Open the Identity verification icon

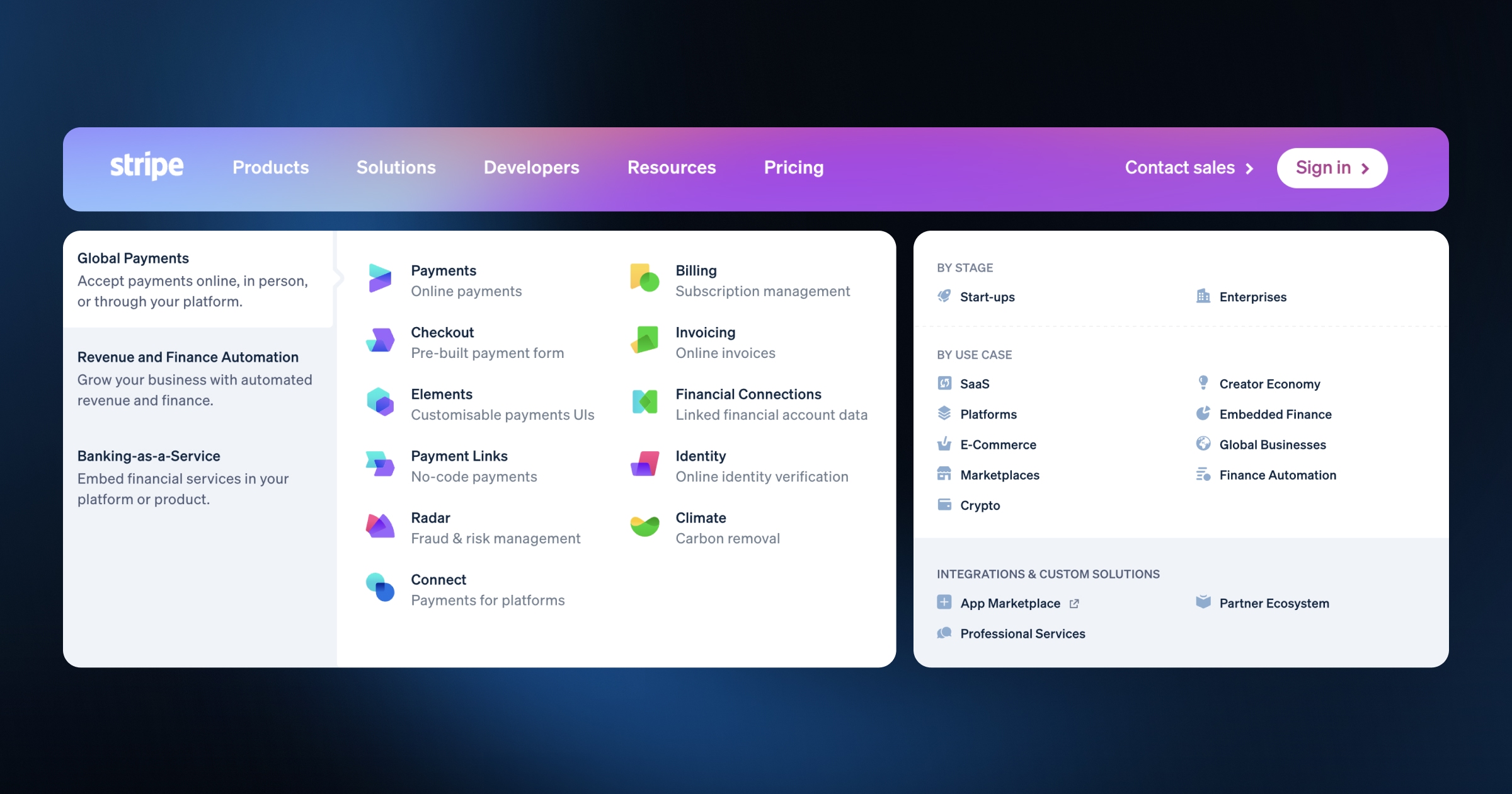(x=644, y=464)
